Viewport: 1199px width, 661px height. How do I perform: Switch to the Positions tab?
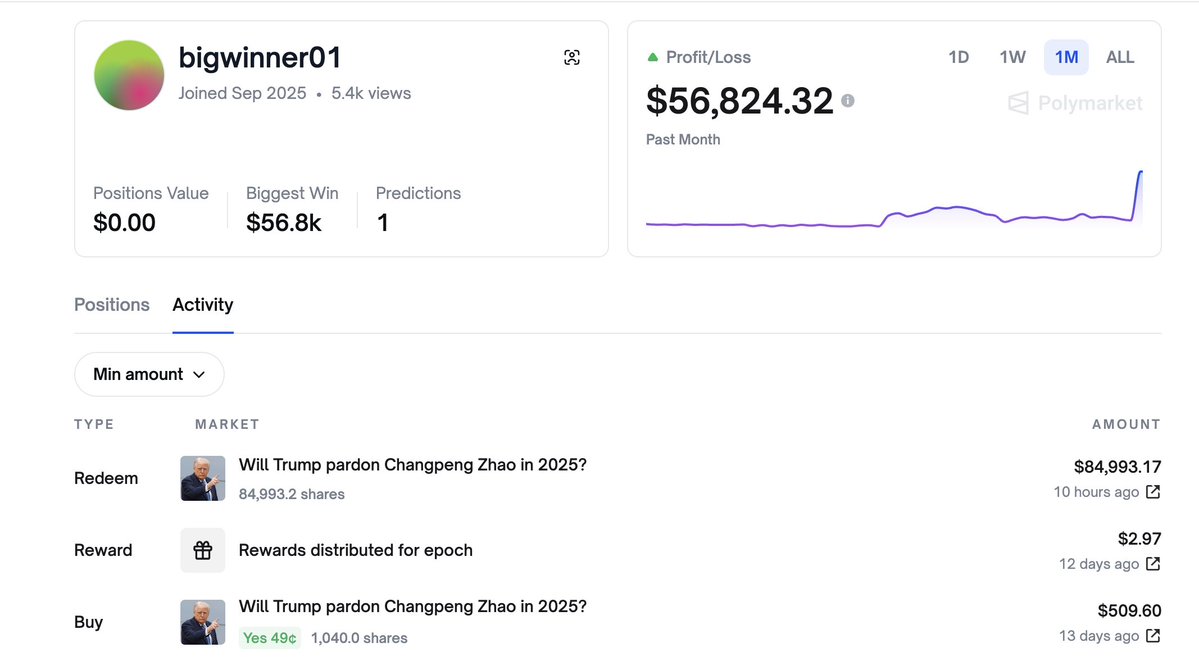112,305
